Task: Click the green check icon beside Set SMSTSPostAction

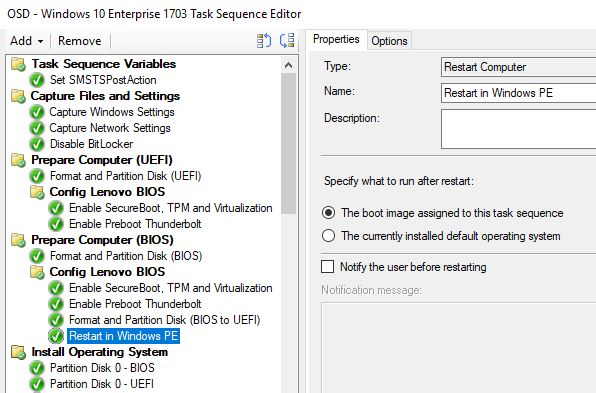Action: click(x=37, y=80)
